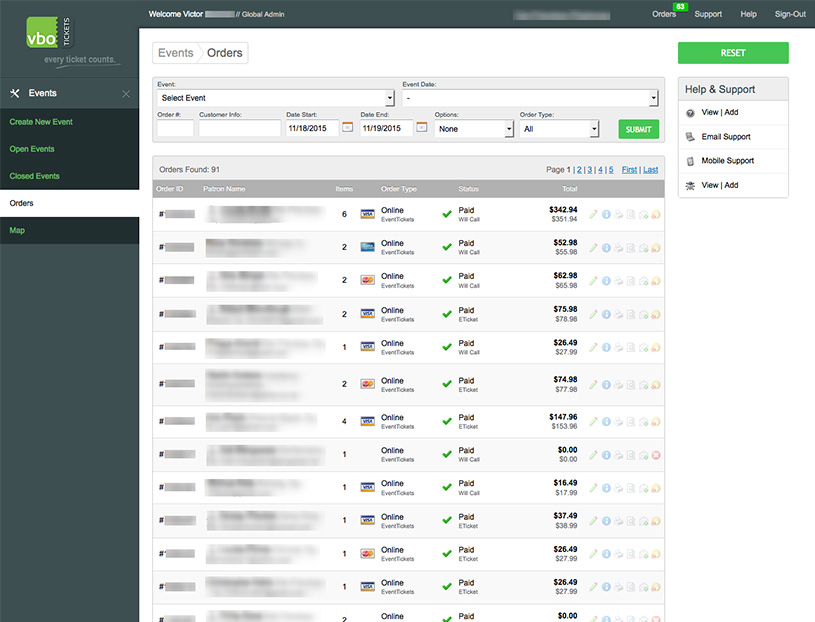Viewport: 815px width, 622px height.
Task: Refund the $342.94 order
Action: coord(656,214)
